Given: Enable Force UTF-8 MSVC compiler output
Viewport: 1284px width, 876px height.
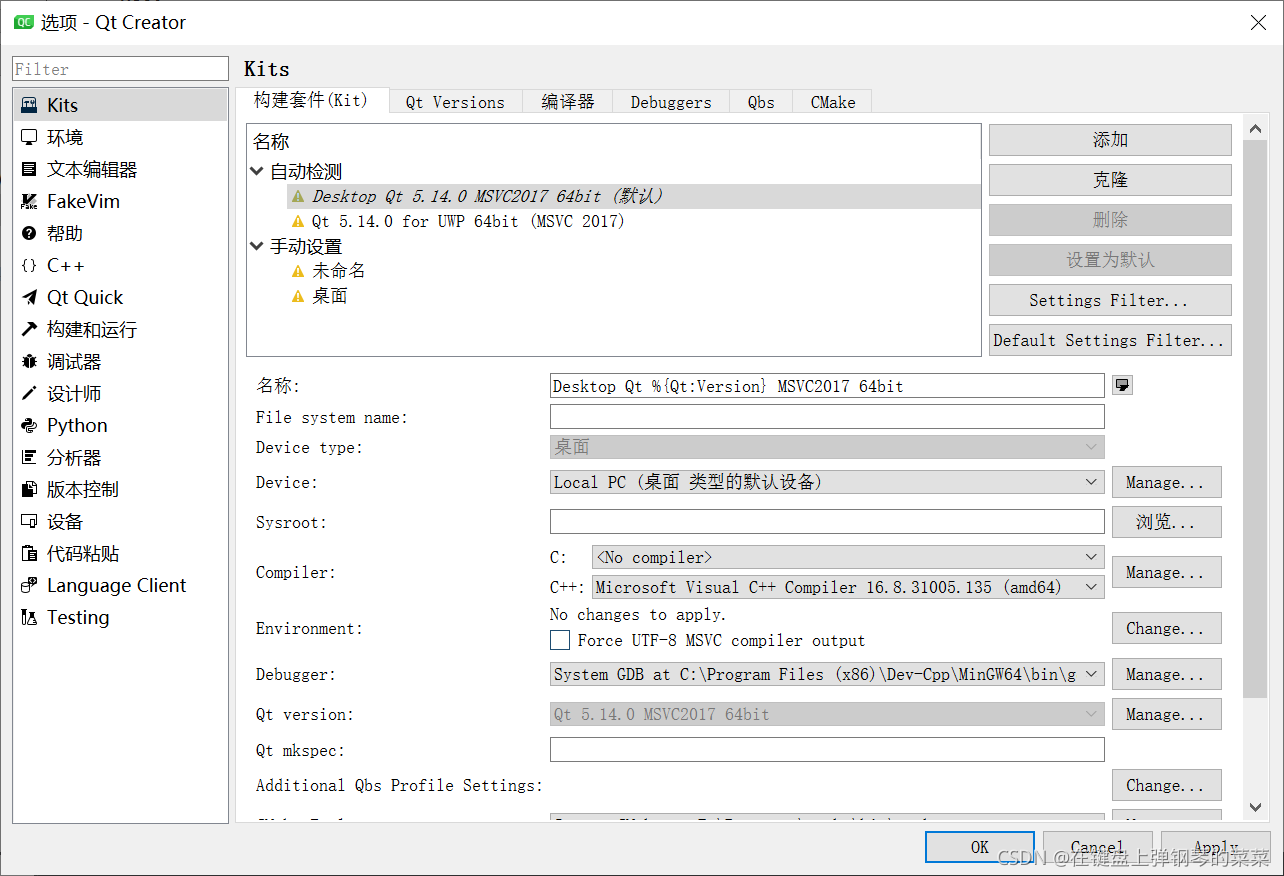Looking at the screenshot, I should (x=560, y=640).
